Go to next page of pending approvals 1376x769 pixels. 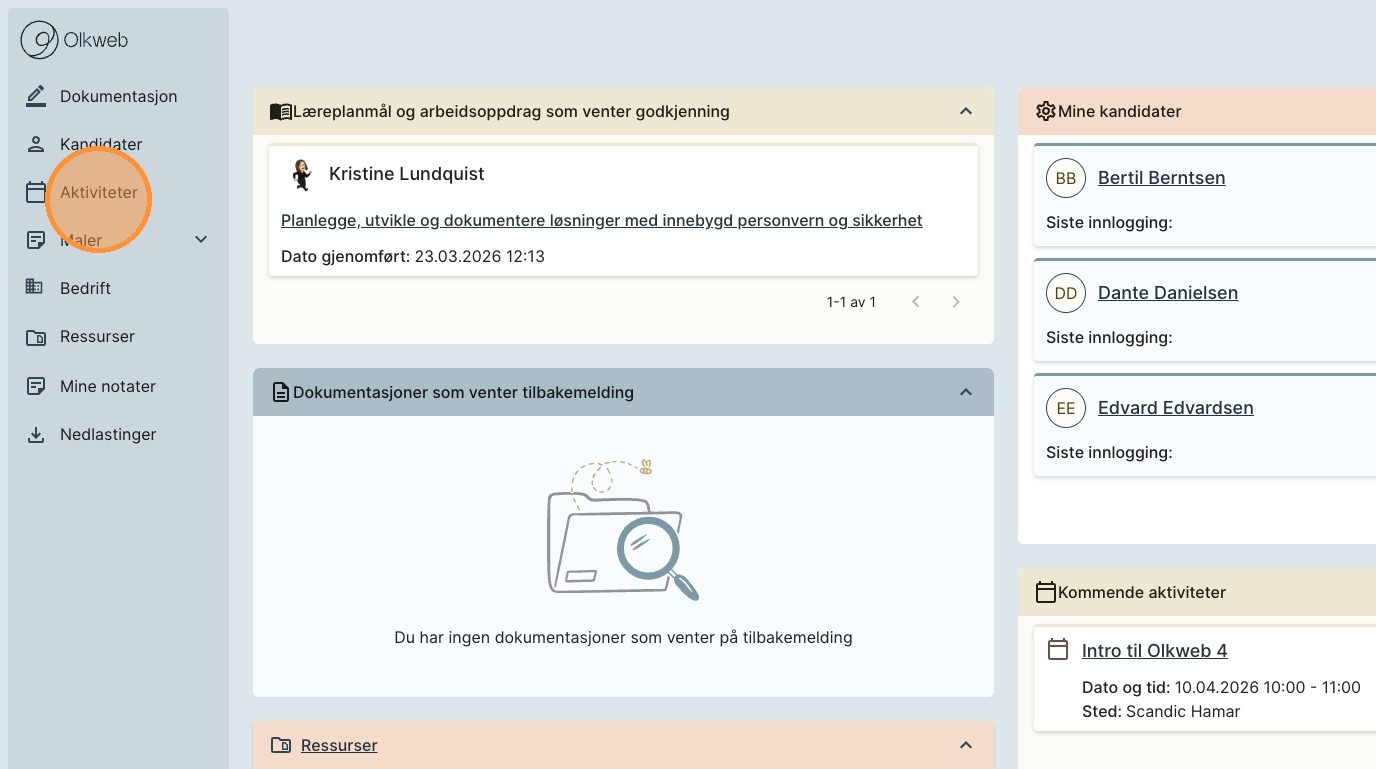point(956,302)
